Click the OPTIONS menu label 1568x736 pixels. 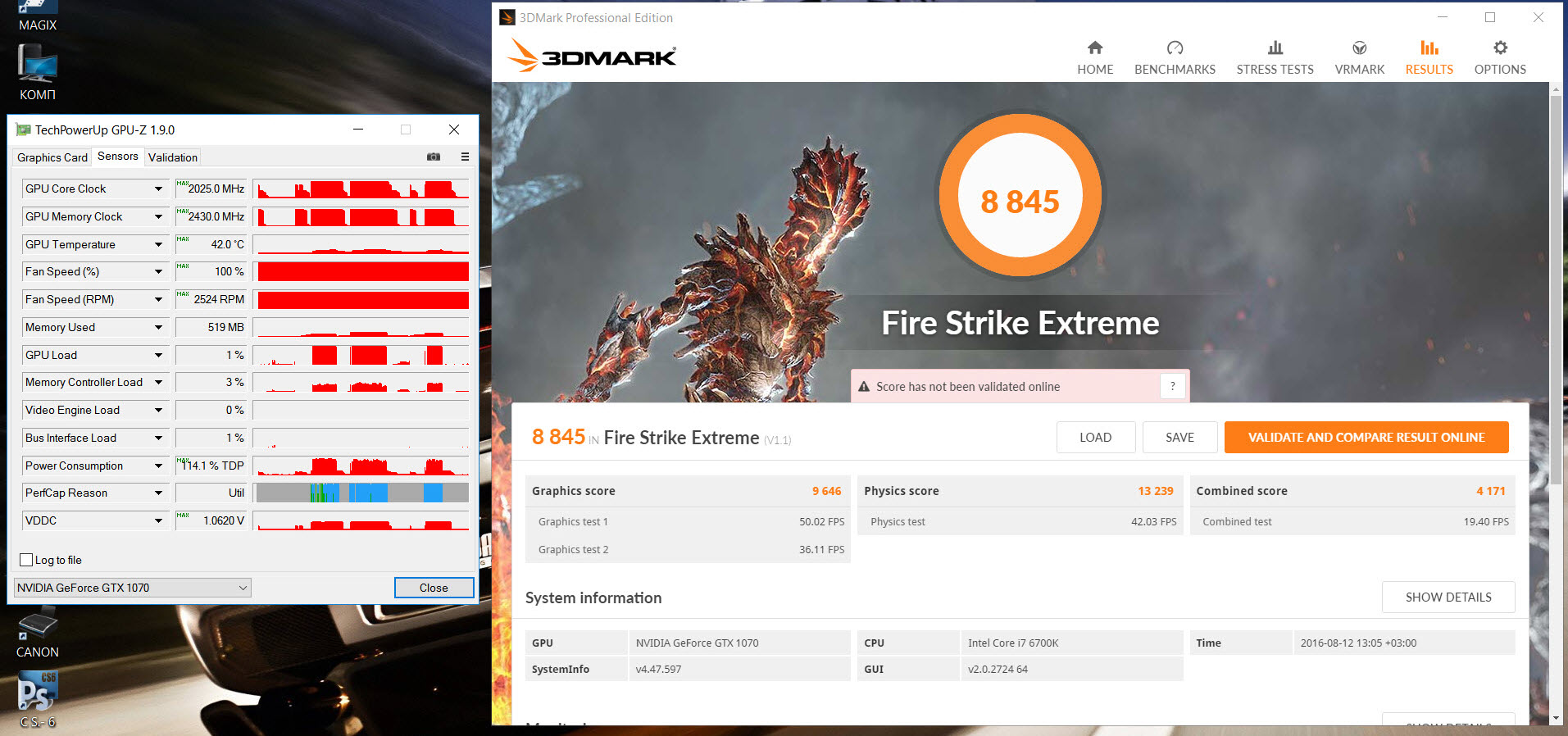1500,70
